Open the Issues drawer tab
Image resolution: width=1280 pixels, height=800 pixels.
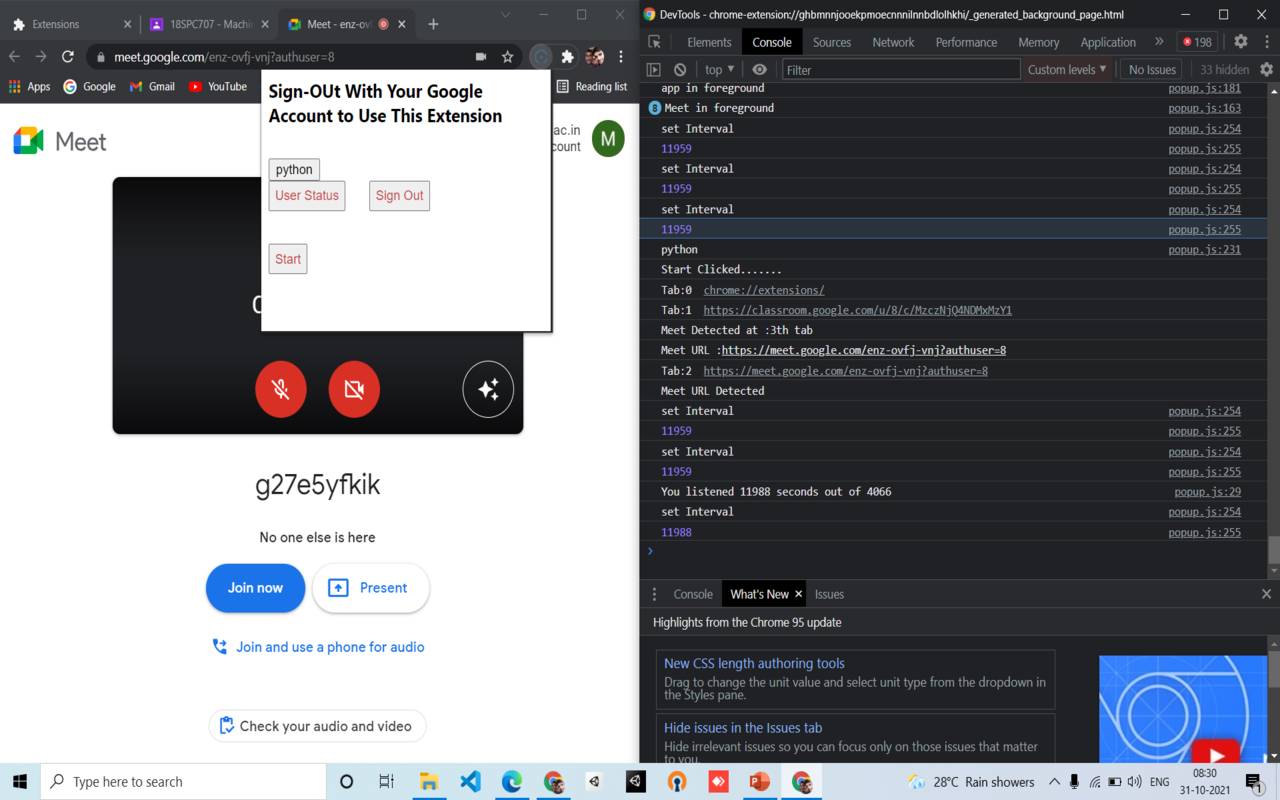[829, 594]
